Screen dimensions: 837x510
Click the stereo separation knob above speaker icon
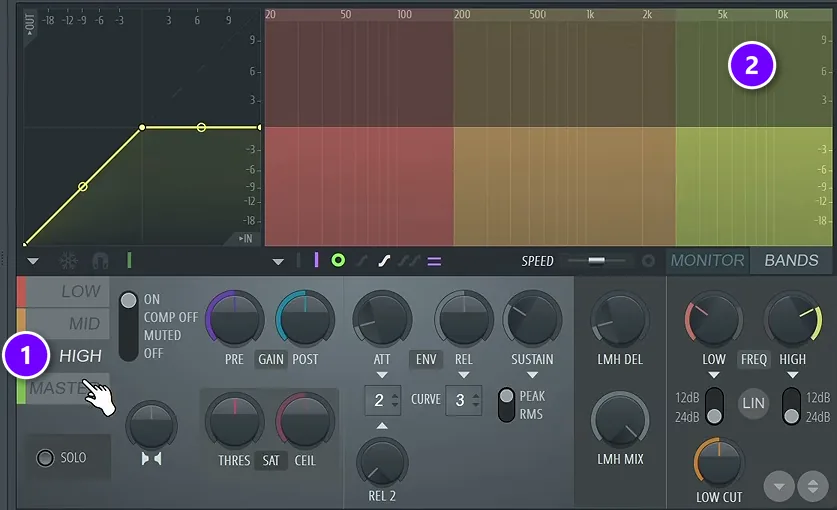click(x=152, y=426)
